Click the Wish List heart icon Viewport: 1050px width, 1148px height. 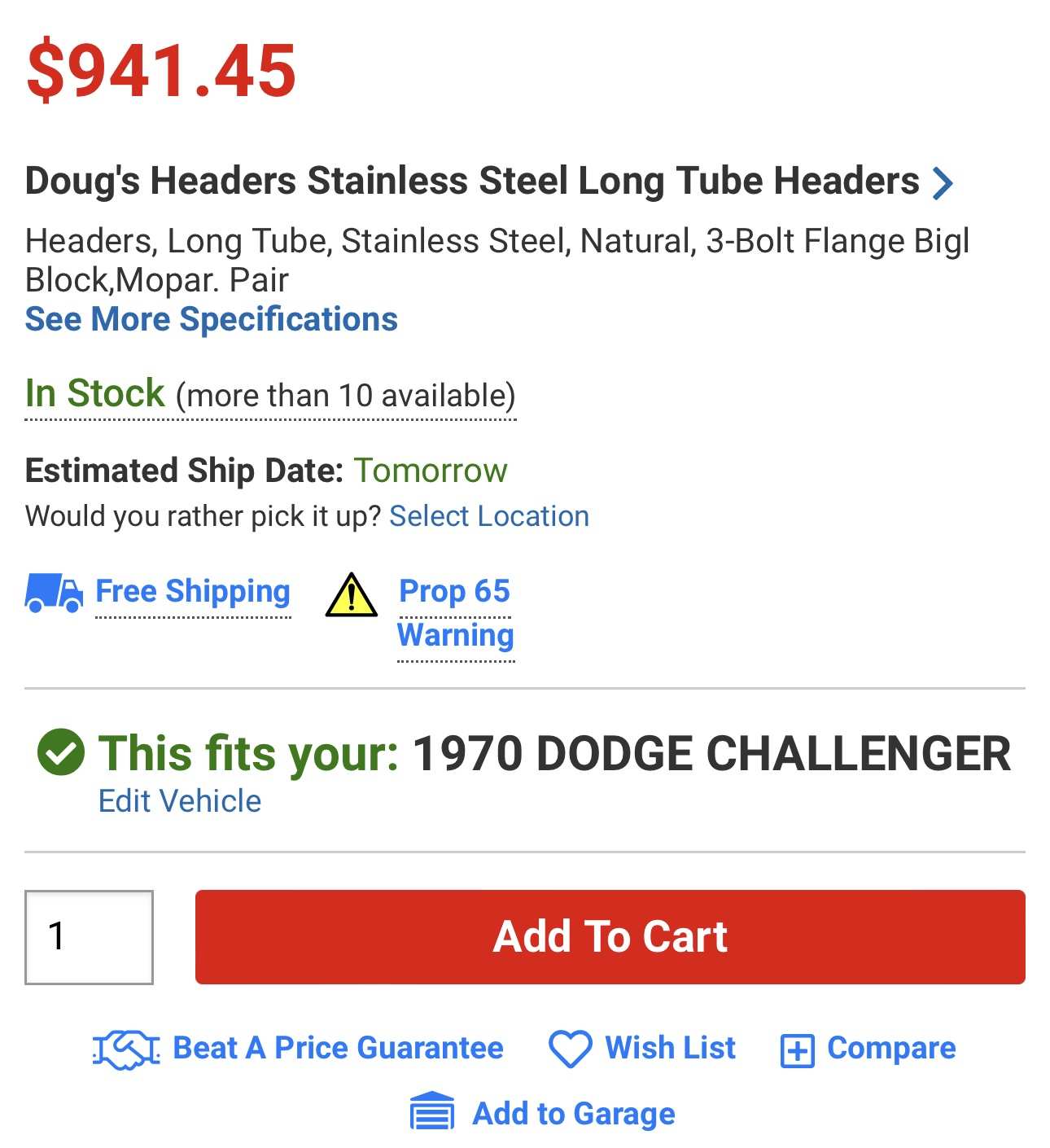(x=570, y=1049)
